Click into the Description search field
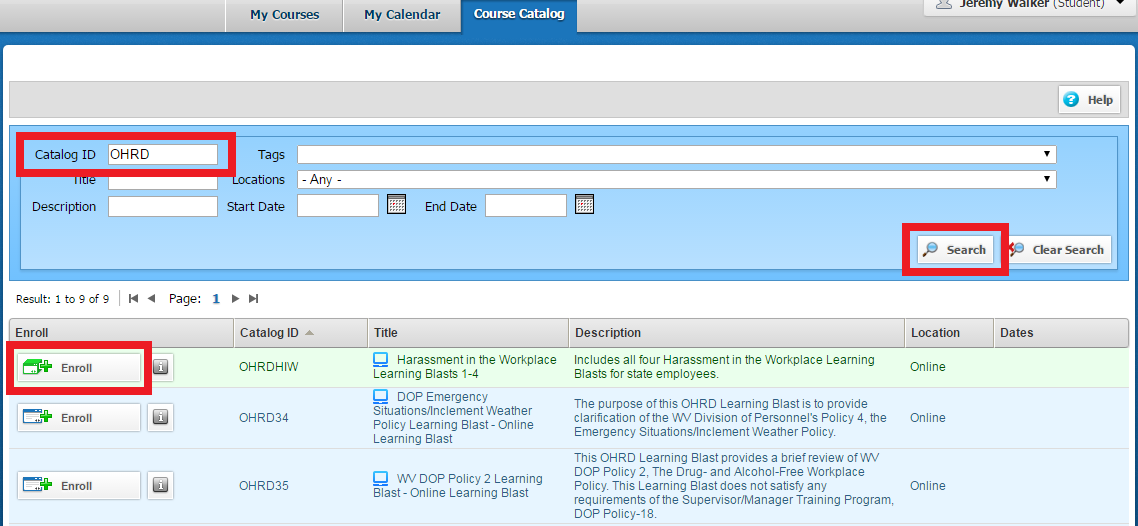 [163, 207]
